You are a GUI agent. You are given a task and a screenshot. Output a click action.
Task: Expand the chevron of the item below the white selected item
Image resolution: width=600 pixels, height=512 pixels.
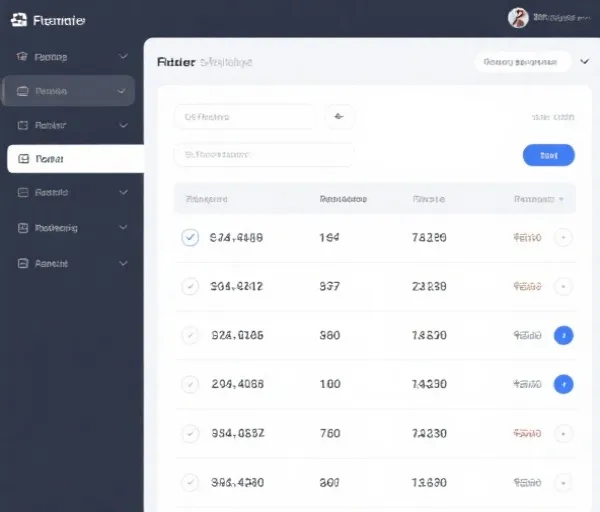click(x=123, y=192)
